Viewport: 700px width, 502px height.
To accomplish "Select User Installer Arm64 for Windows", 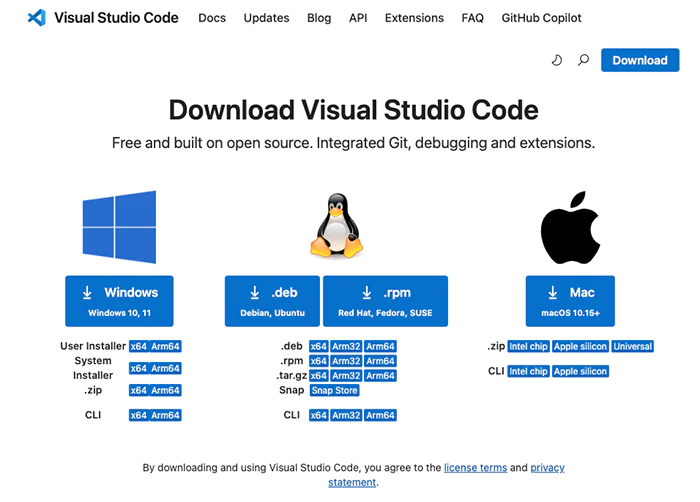I will point(165,346).
